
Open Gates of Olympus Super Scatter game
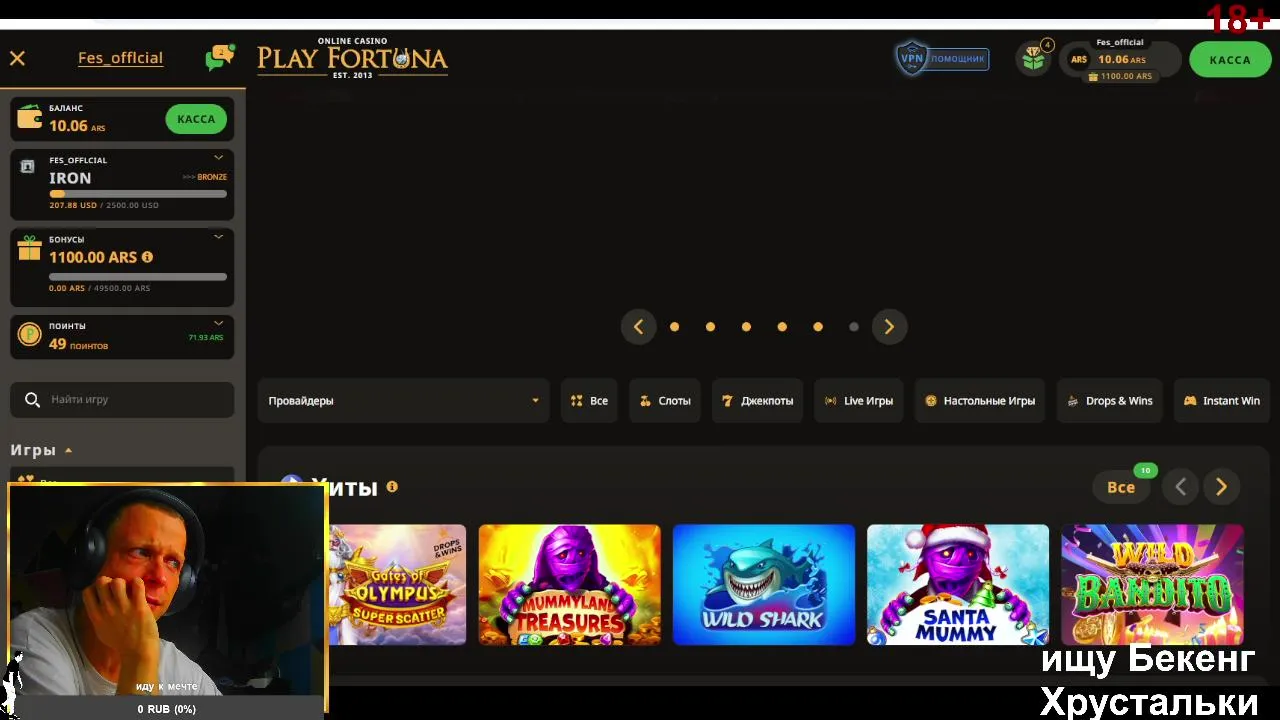click(x=397, y=584)
